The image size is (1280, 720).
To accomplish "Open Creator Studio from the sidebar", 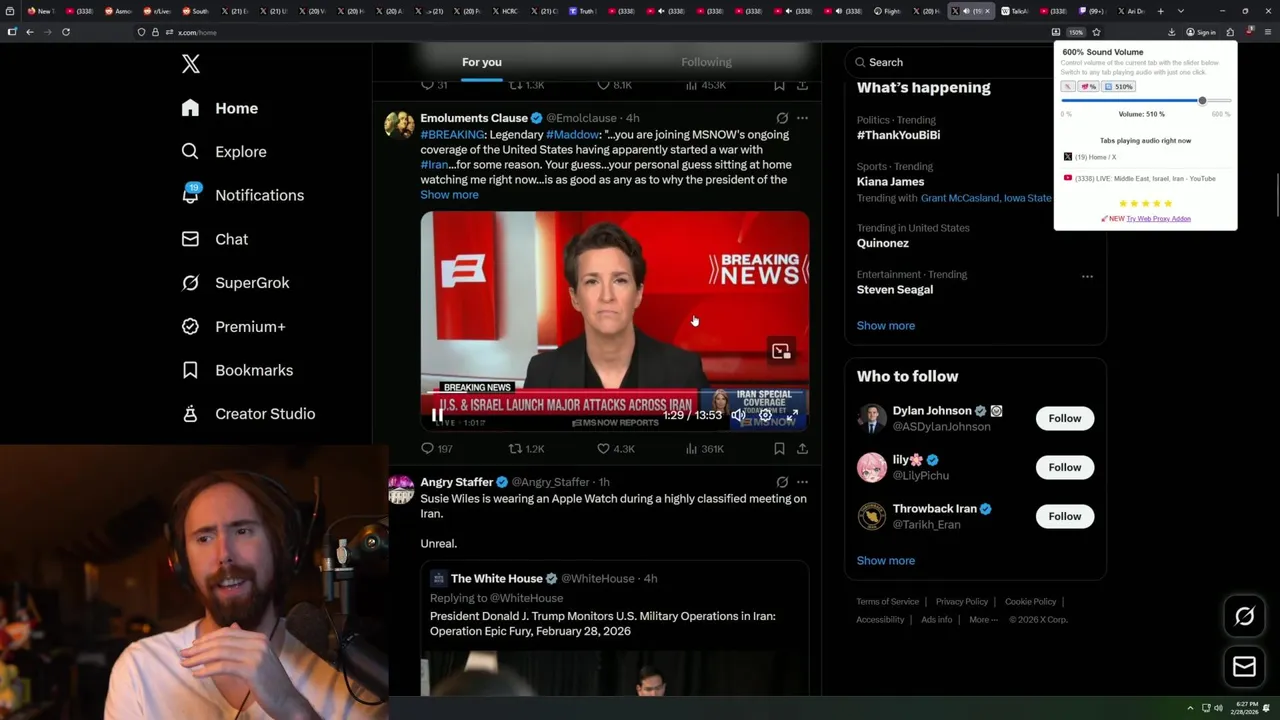I will (248, 414).
